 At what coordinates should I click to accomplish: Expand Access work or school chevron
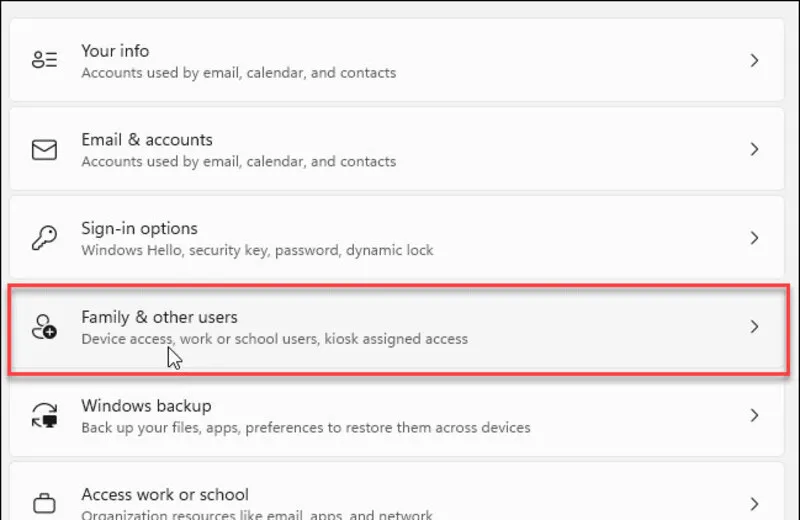(755, 503)
